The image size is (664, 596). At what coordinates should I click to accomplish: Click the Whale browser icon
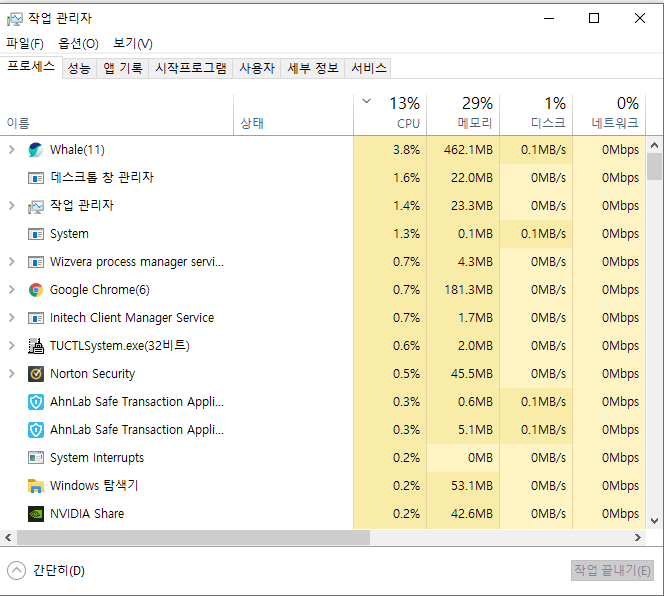(x=36, y=150)
